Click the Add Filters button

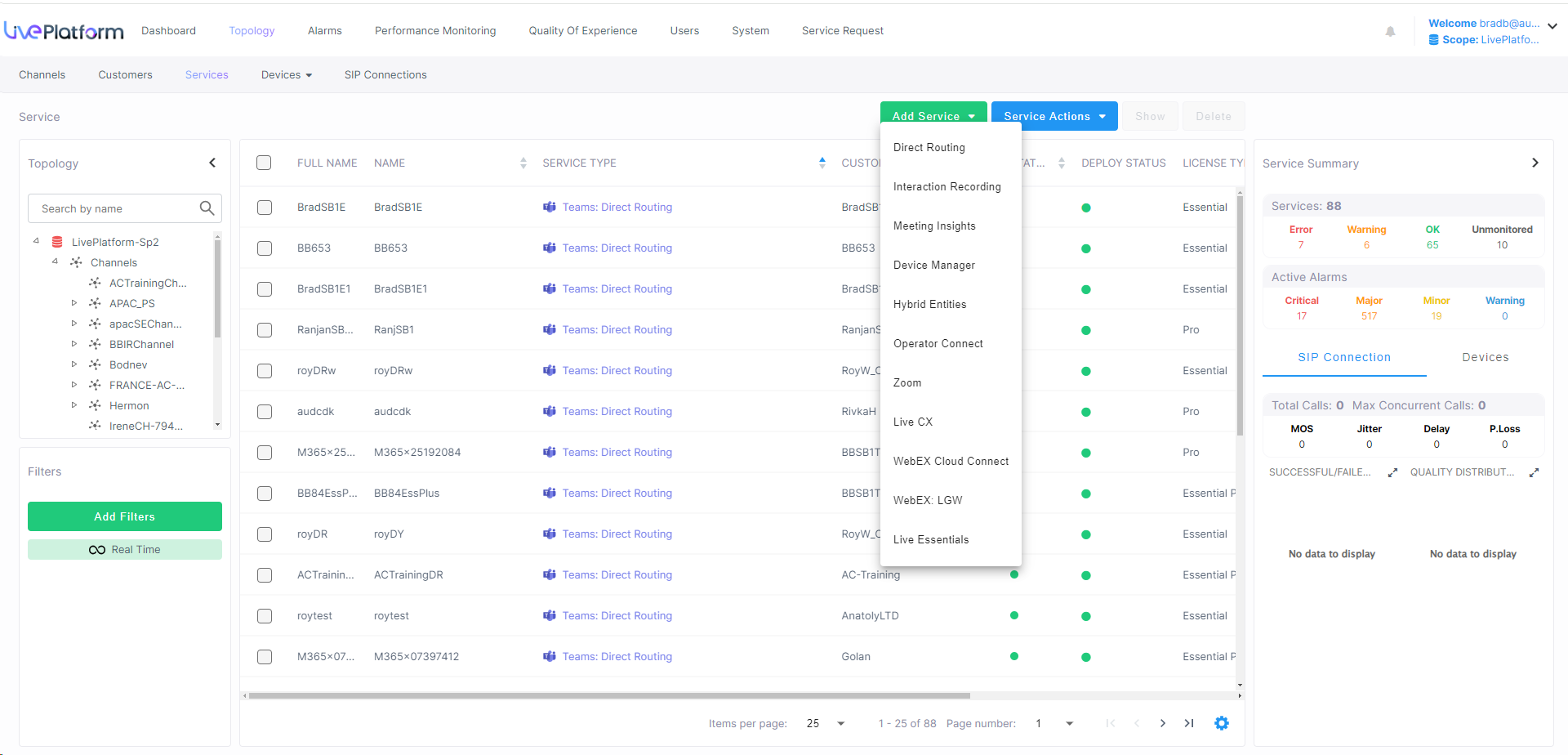pos(125,516)
